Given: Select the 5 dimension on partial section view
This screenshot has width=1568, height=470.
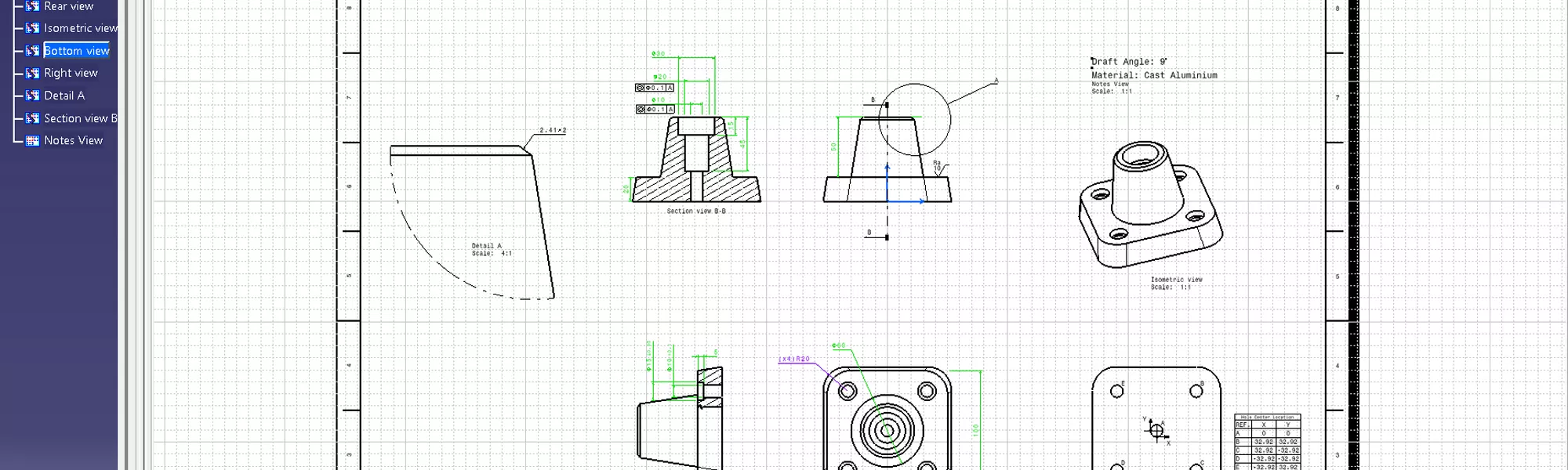Looking at the screenshot, I should (x=715, y=352).
